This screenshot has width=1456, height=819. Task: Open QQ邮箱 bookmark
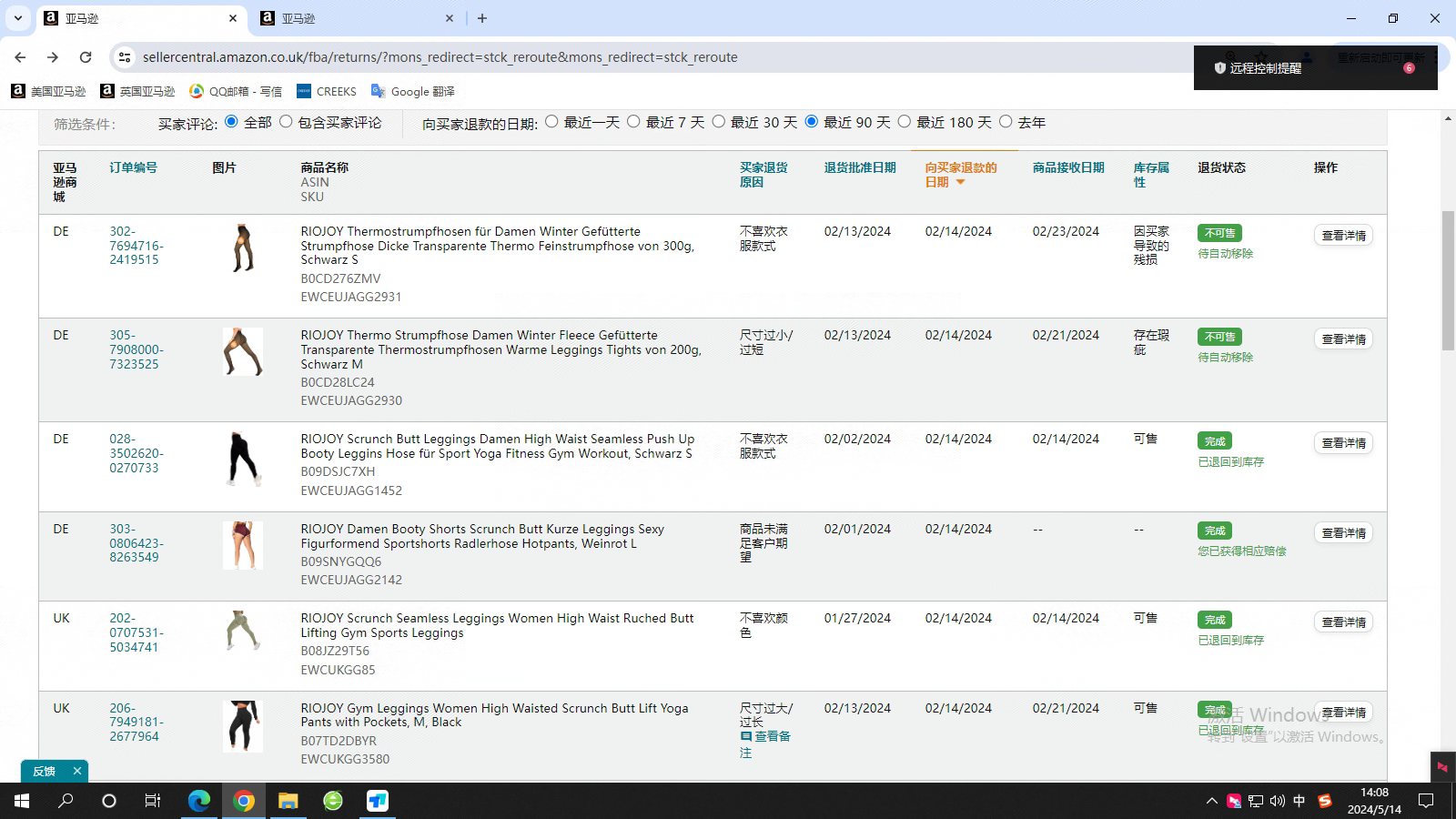tap(236, 91)
